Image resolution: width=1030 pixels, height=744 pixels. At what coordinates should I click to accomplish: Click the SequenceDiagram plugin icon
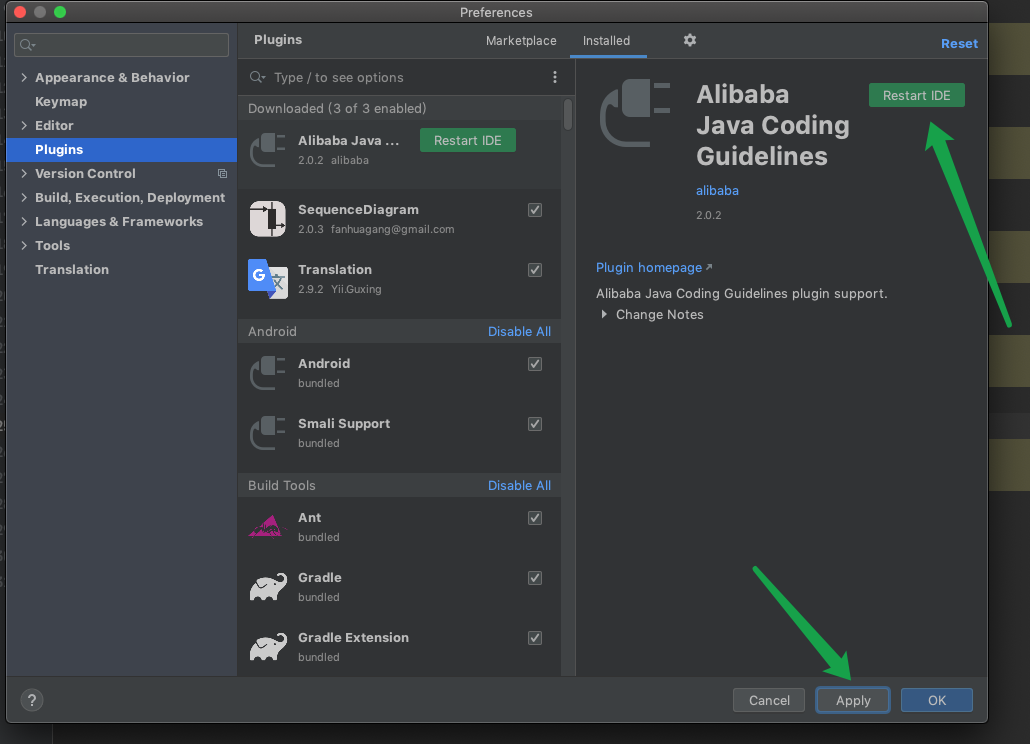click(x=267, y=219)
